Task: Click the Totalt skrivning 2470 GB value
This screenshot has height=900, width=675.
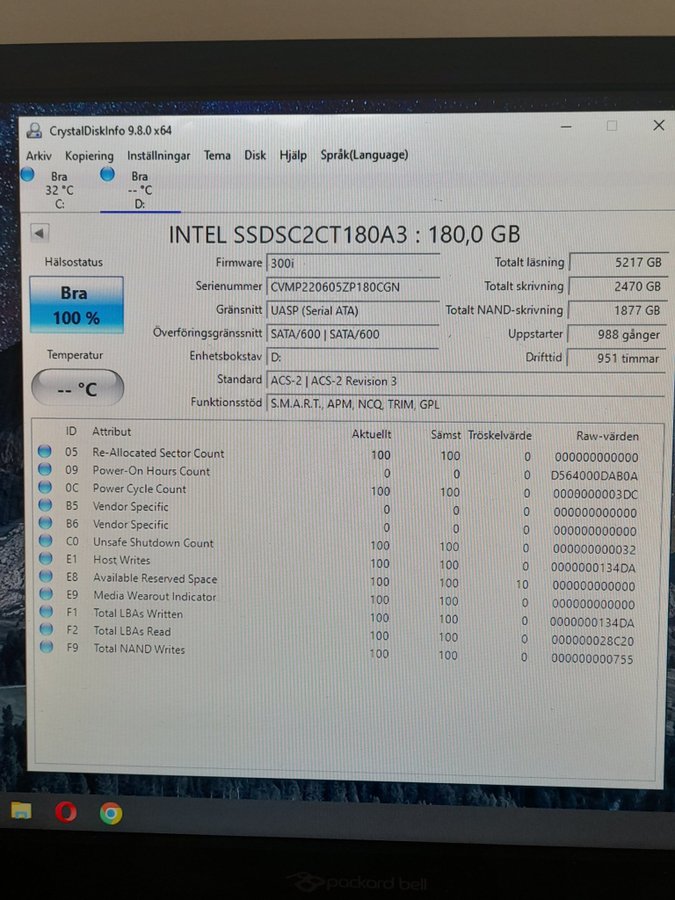Action: click(618, 286)
